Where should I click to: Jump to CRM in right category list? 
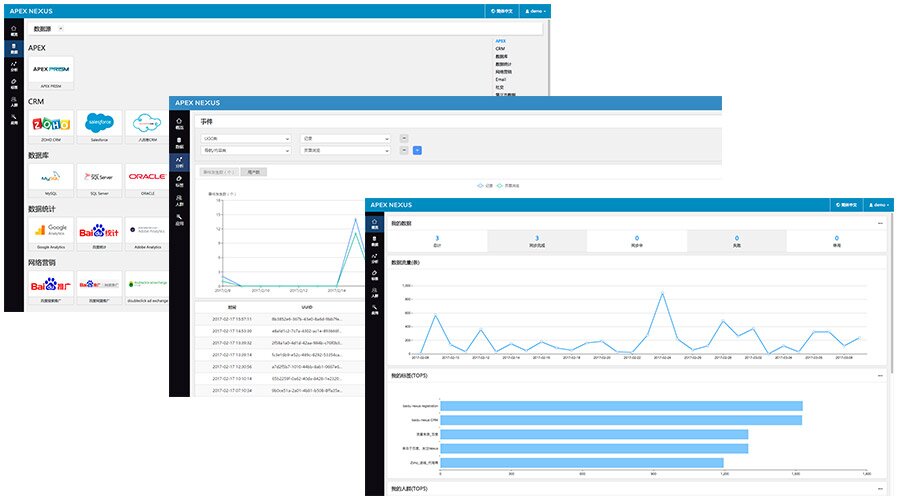pos(501,49)
